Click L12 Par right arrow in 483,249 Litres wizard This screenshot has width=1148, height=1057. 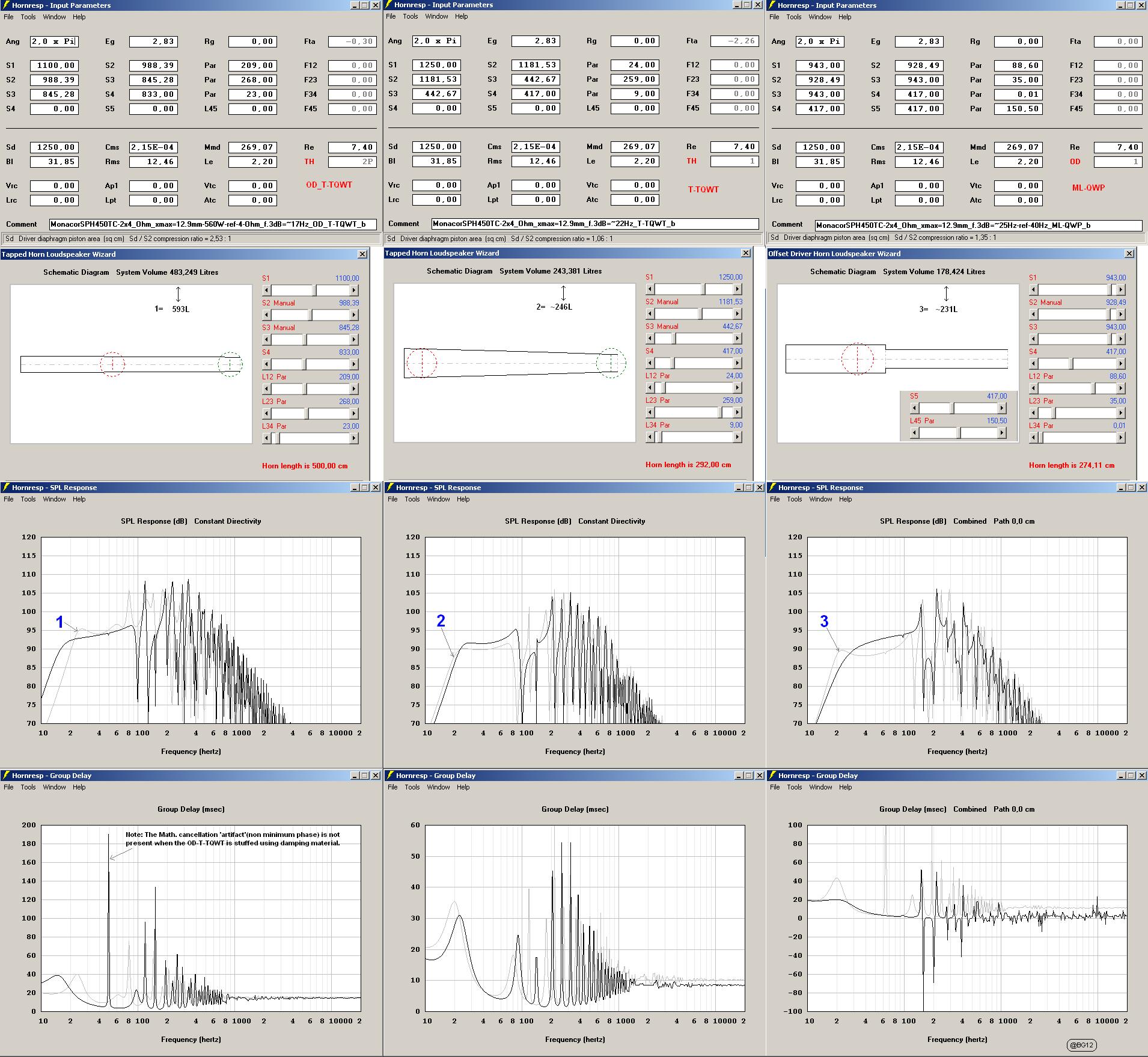pyautogui.click(x=354, y=389)
